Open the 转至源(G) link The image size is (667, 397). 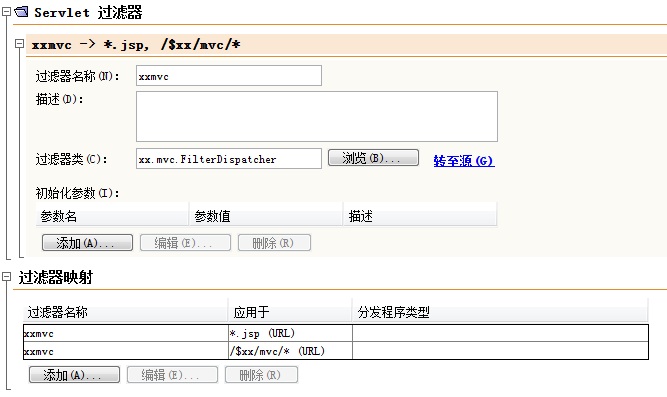(x=464, y=160)
